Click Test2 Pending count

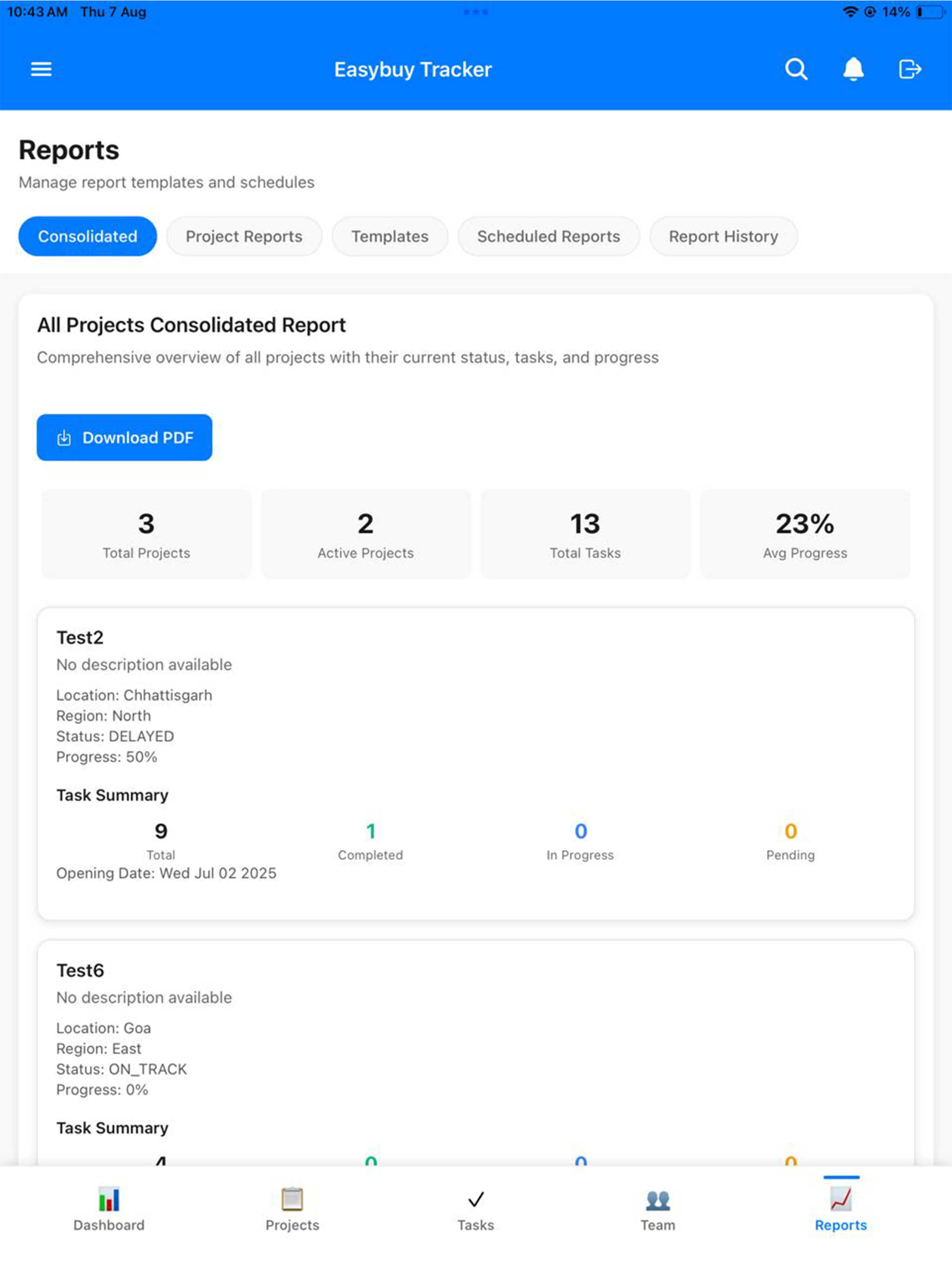[x=791, y=831]
